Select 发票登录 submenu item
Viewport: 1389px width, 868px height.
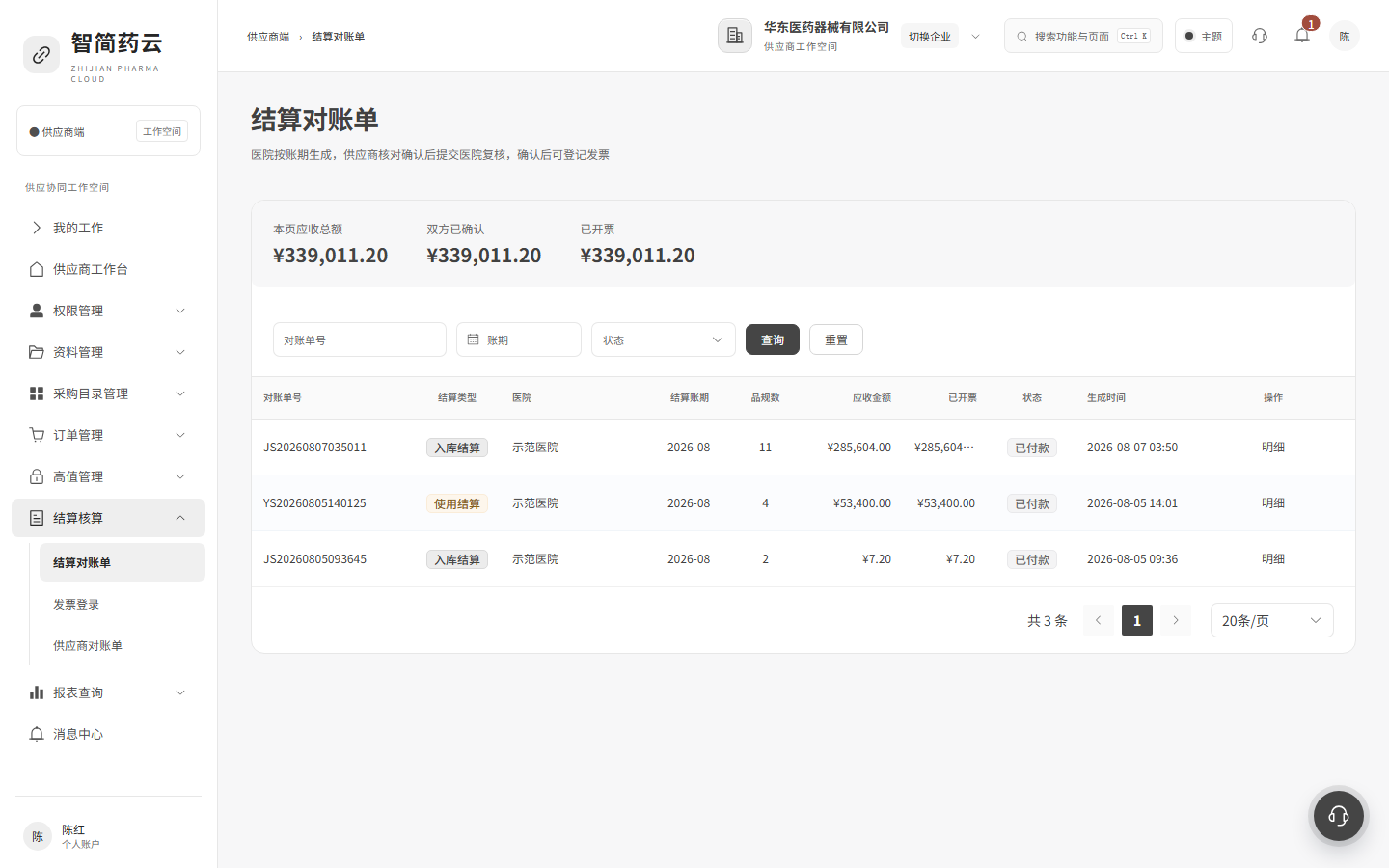pyautogui.click(x=123, y=604)
